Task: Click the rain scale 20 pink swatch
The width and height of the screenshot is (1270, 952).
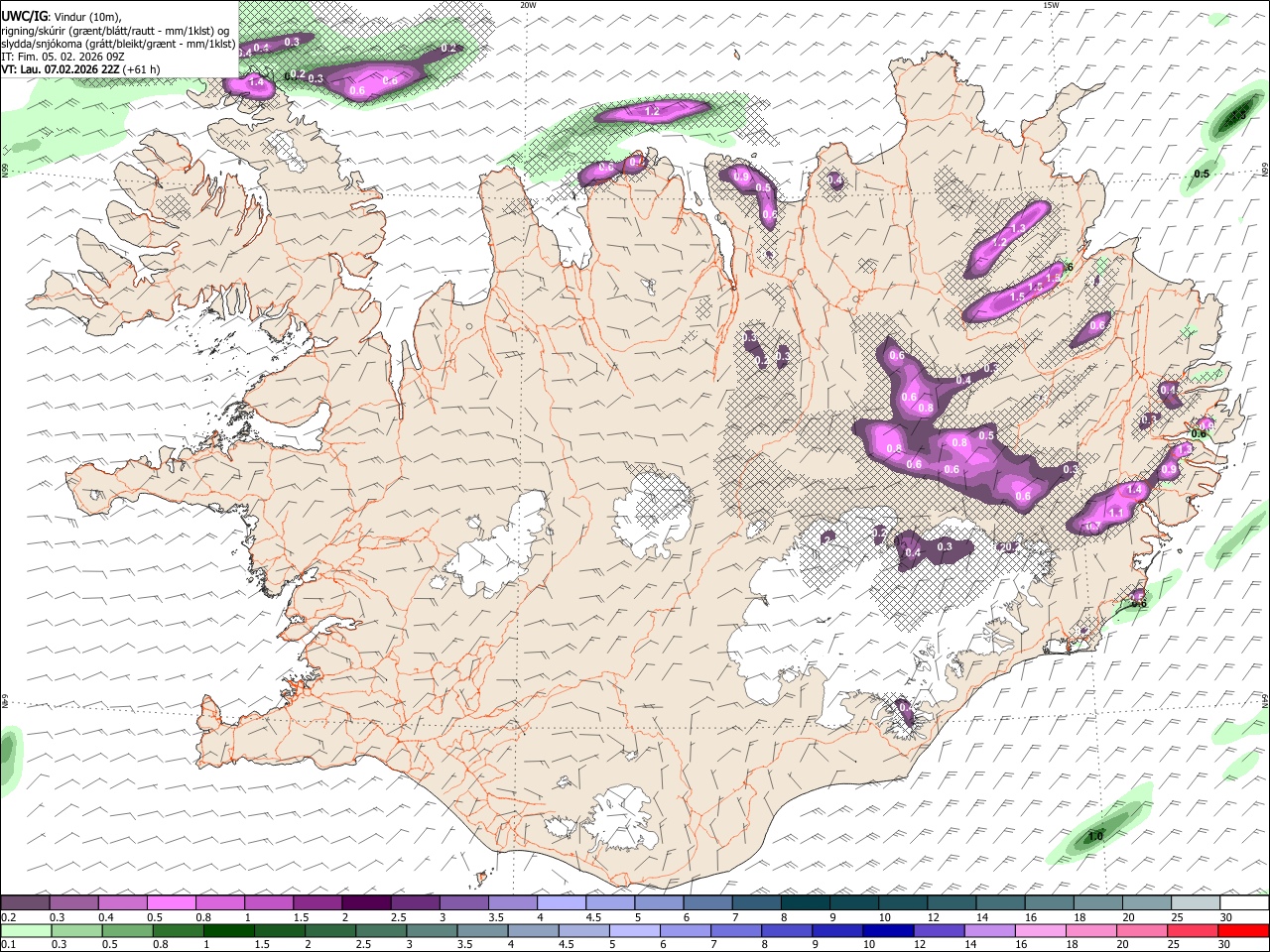Action: click(x=1143, y=930)
